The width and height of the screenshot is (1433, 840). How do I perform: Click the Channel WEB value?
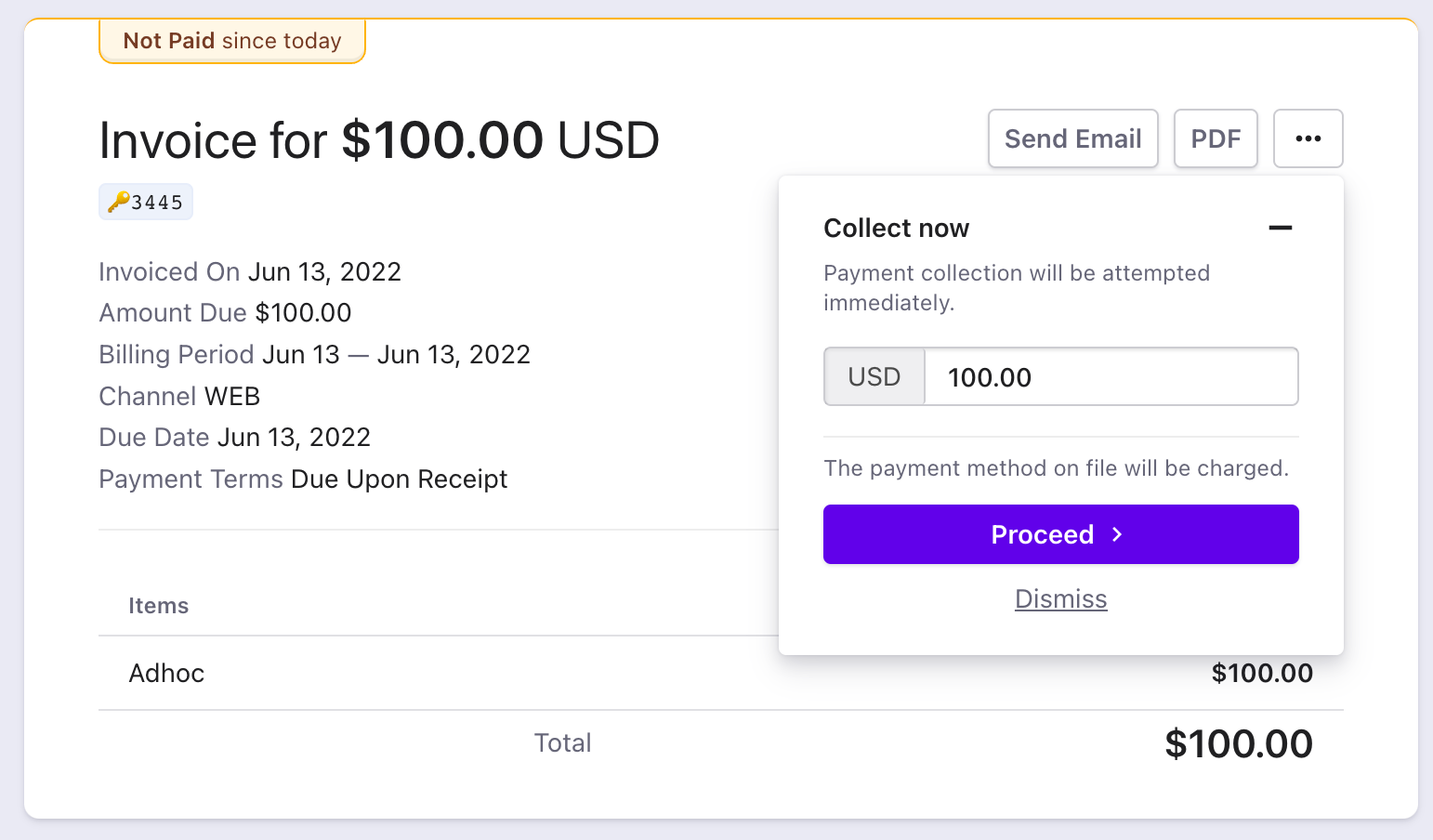[x=232, y=397]
